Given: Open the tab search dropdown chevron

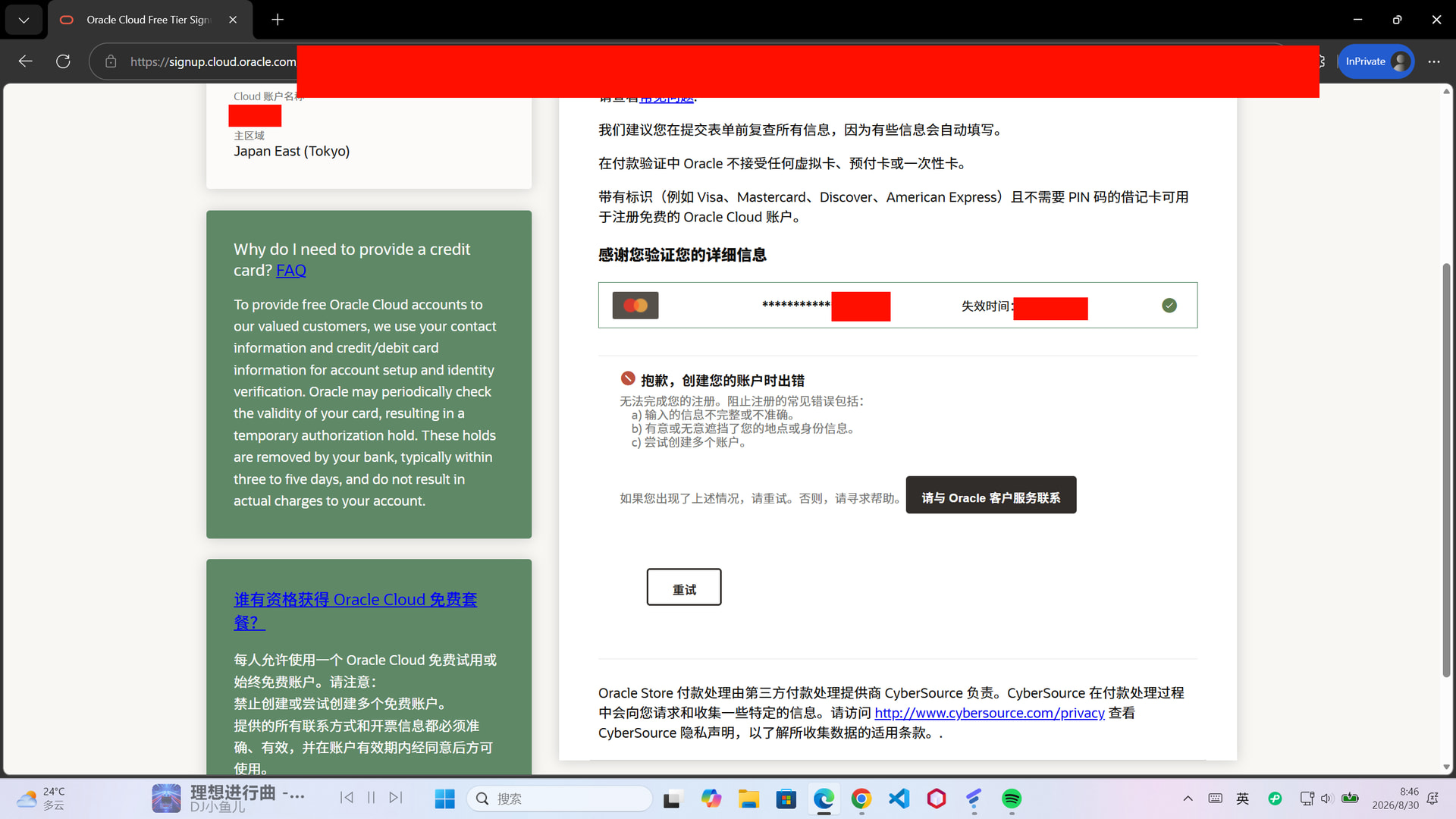Looking at the screenshot, I should pyautogui.click(x=24, y=20).
